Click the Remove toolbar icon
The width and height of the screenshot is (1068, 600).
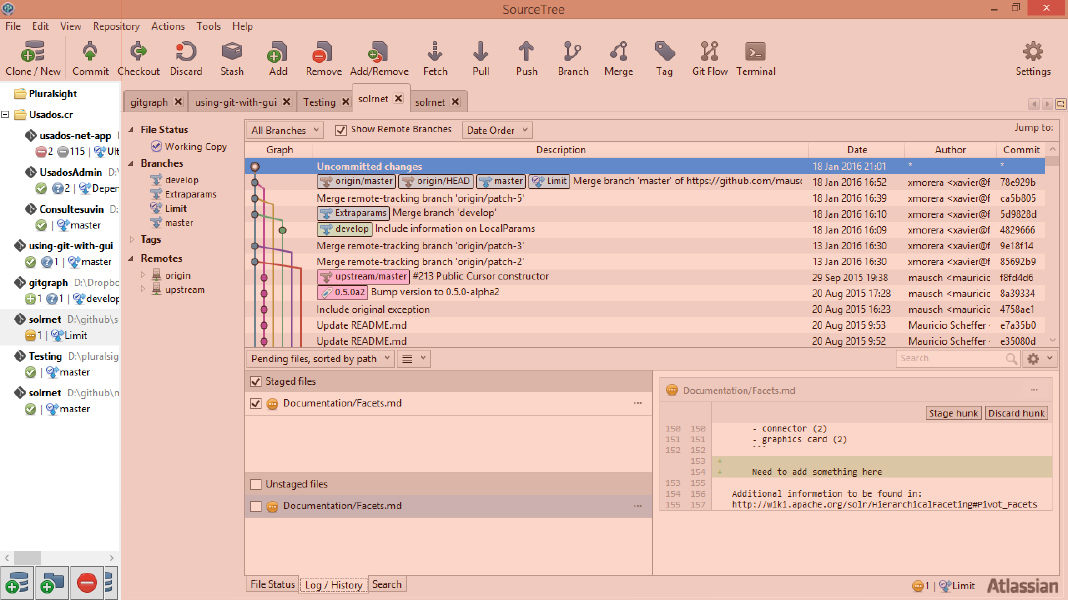coord(324,58)
